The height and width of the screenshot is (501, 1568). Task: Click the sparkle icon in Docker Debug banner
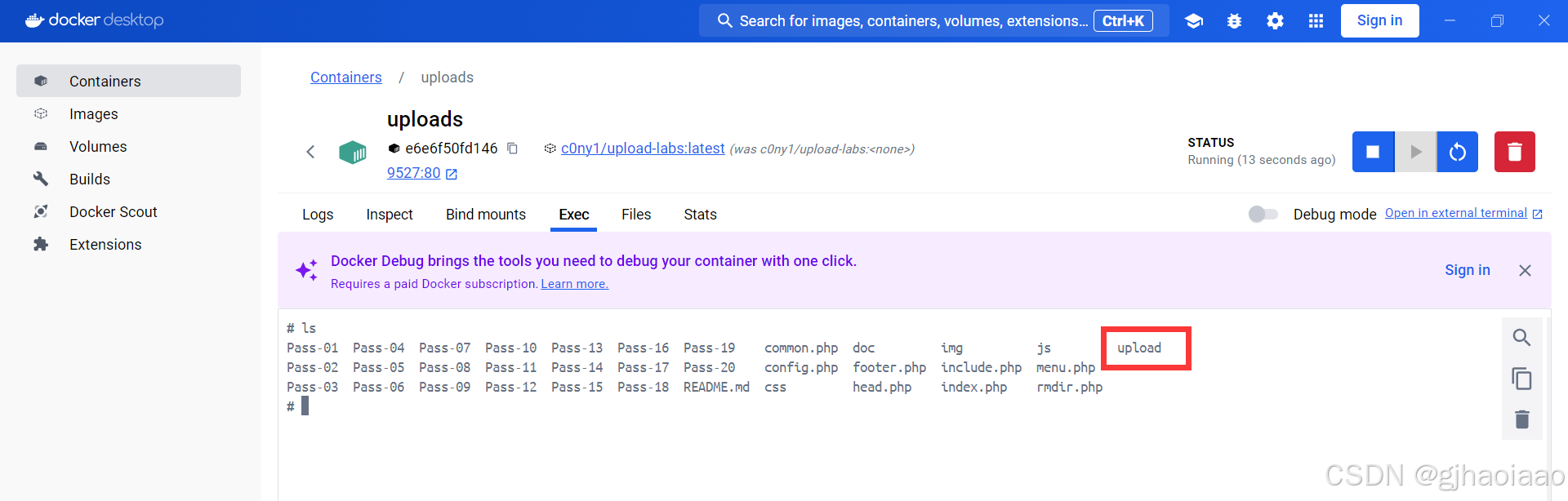[x=307, y=270]
